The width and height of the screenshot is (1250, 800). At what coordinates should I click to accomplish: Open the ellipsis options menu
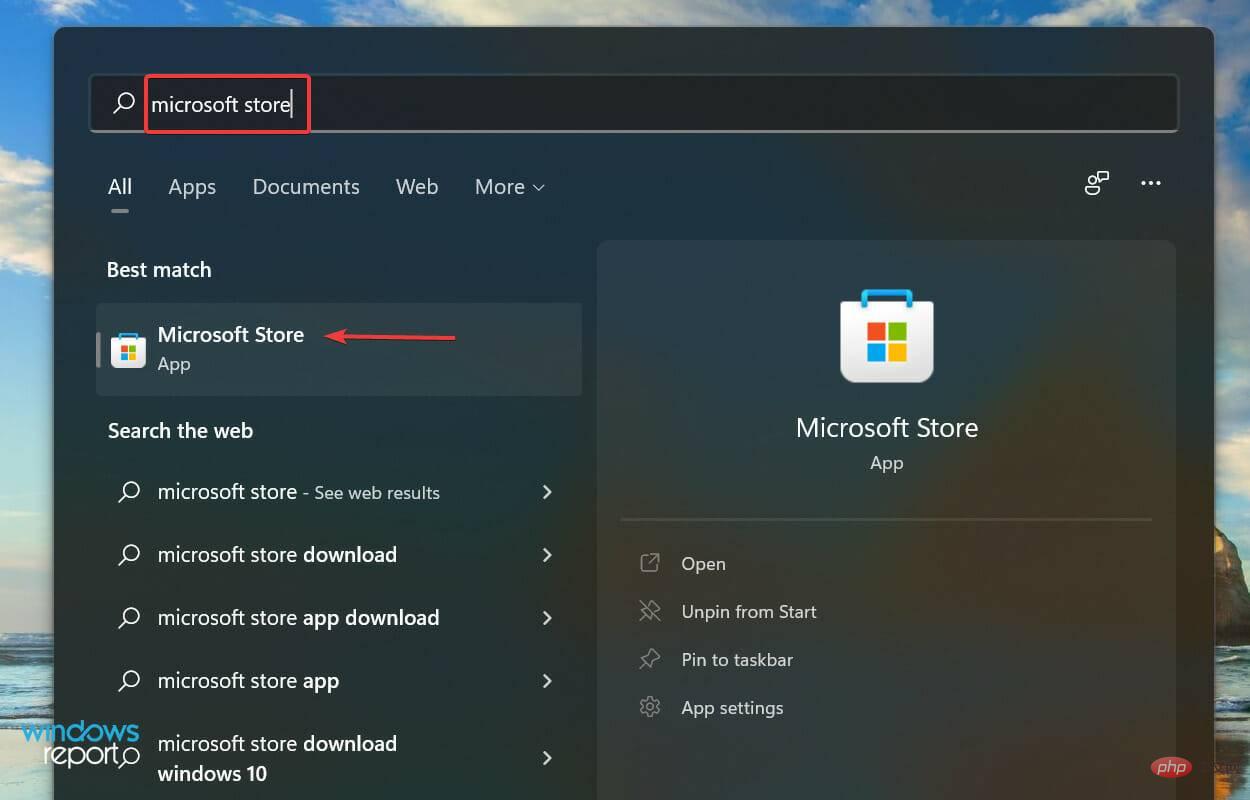(x=1150, y=183)
